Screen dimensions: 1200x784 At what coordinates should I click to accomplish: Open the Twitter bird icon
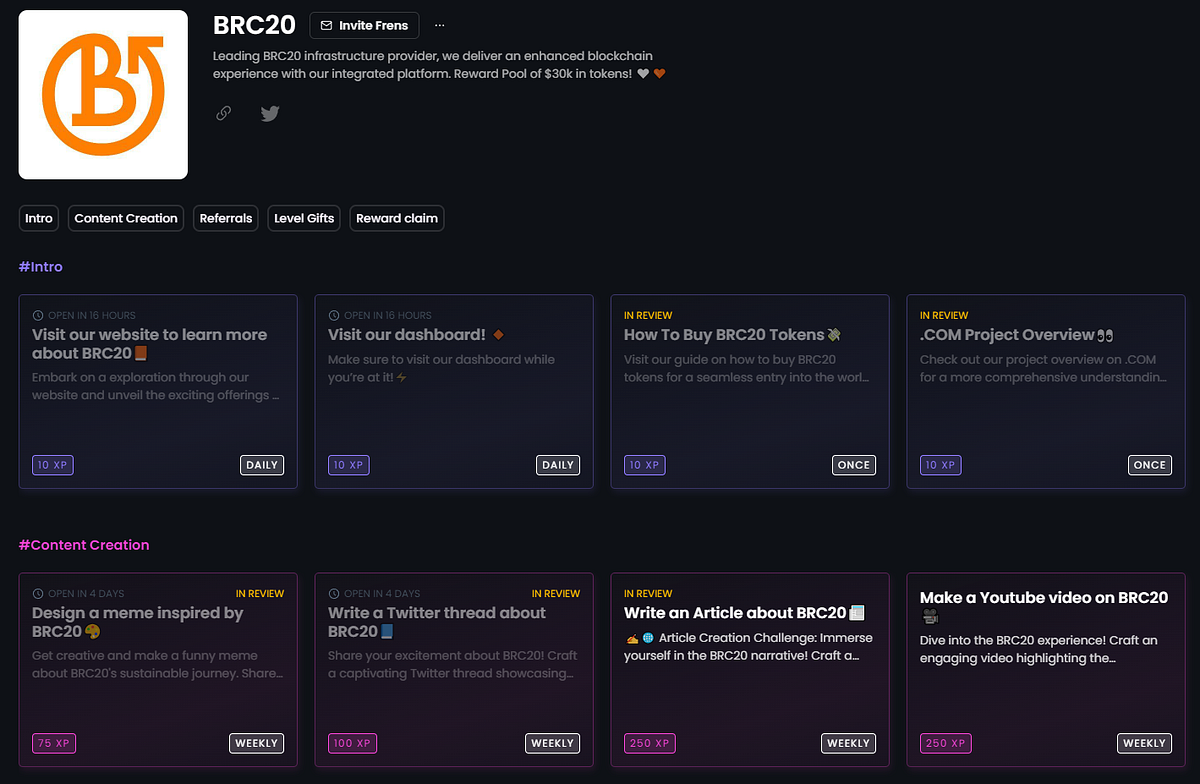tap(270, 113)
